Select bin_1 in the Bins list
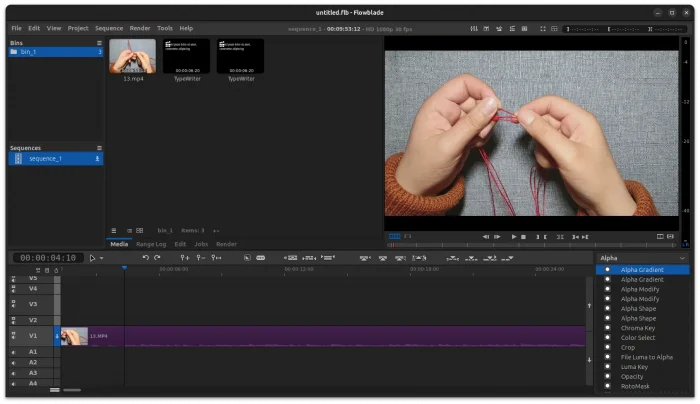Screen dimensions: 700x404 pos(56,52)
